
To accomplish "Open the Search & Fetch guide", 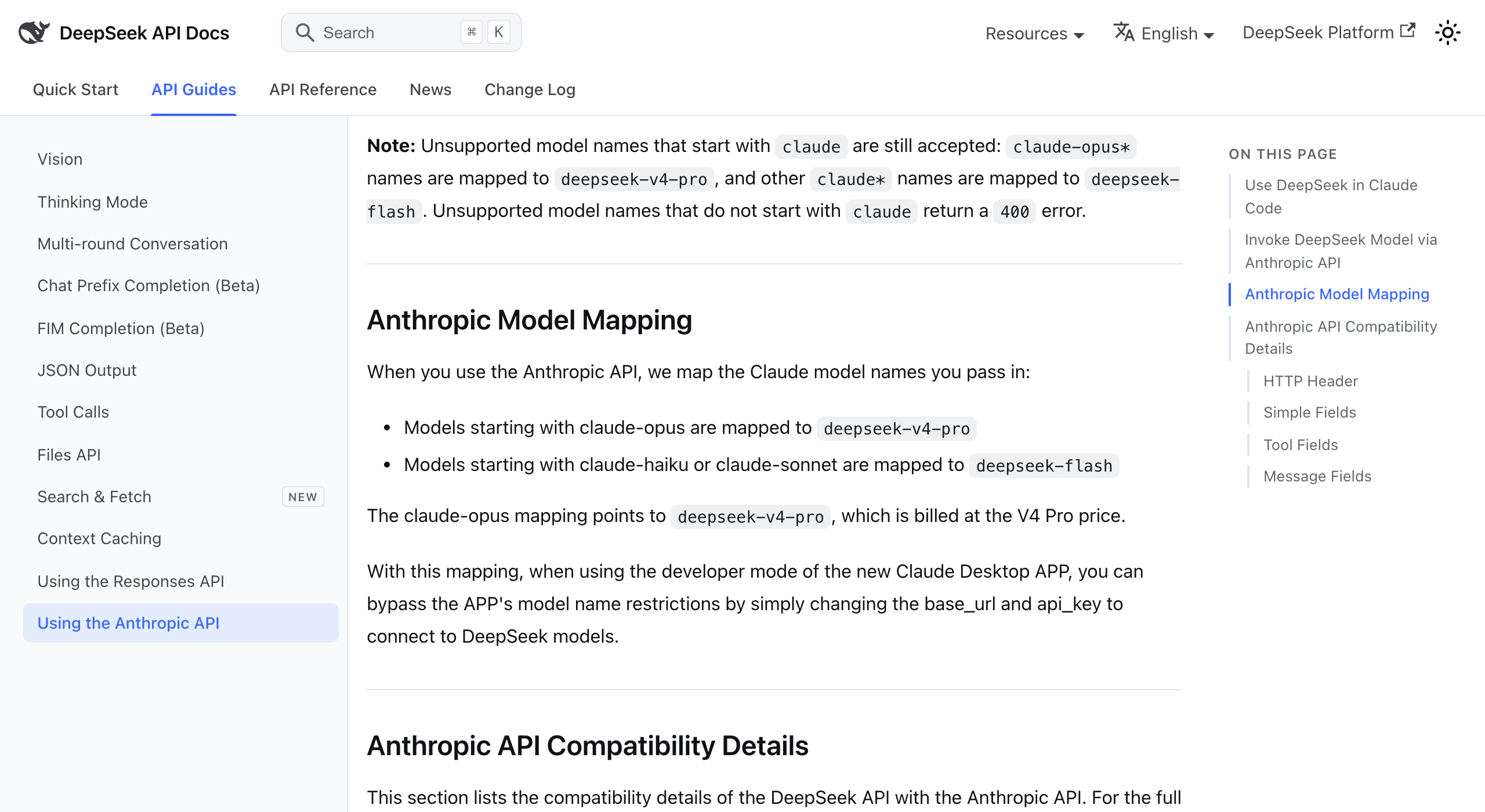I will 181,496.
